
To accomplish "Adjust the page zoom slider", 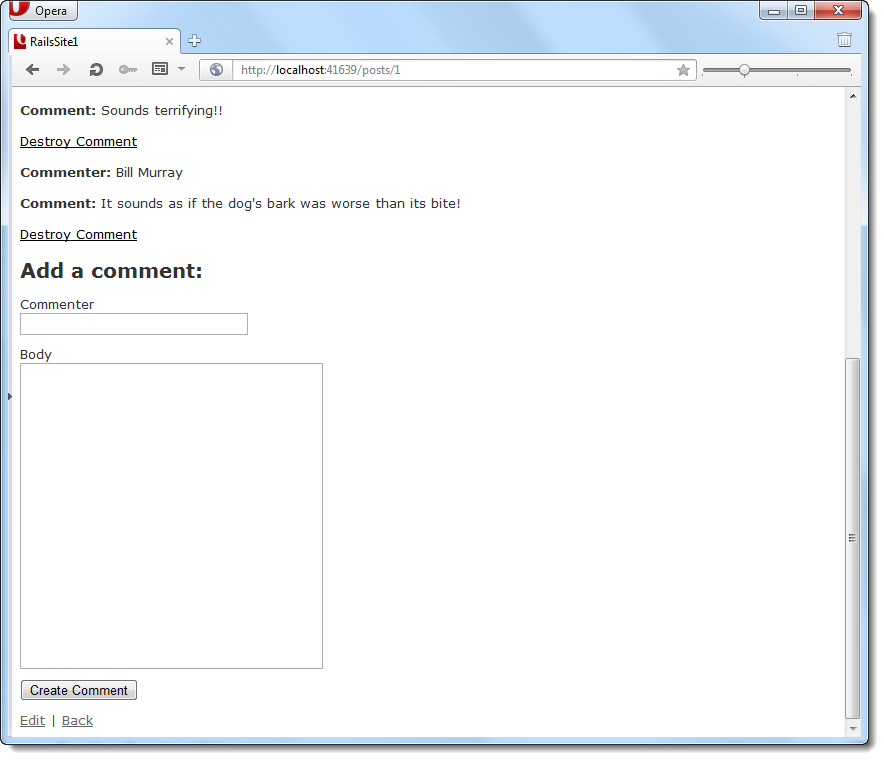I will click(744, 70).
